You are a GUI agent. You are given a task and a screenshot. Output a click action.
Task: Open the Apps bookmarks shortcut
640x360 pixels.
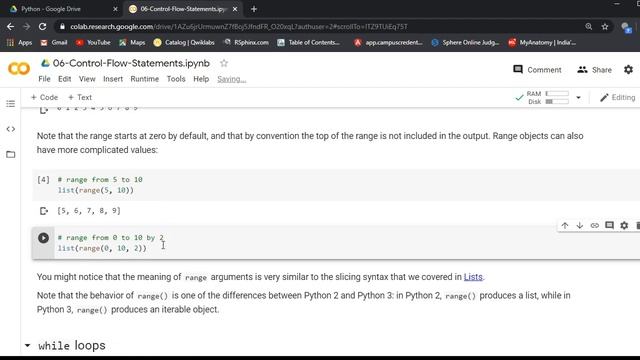19,42
